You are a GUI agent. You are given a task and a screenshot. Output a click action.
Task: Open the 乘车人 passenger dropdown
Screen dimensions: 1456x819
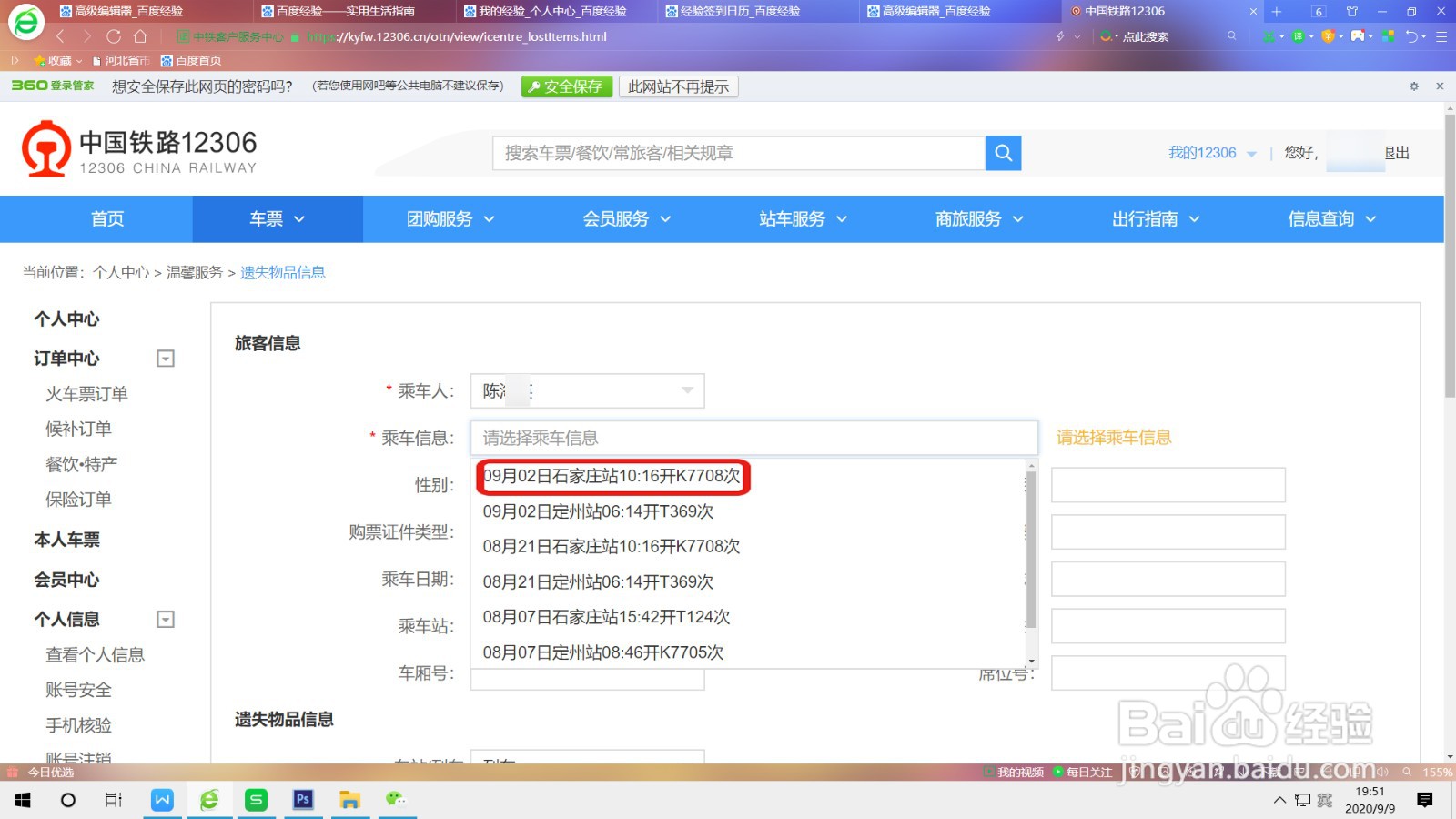pos(587,391)
